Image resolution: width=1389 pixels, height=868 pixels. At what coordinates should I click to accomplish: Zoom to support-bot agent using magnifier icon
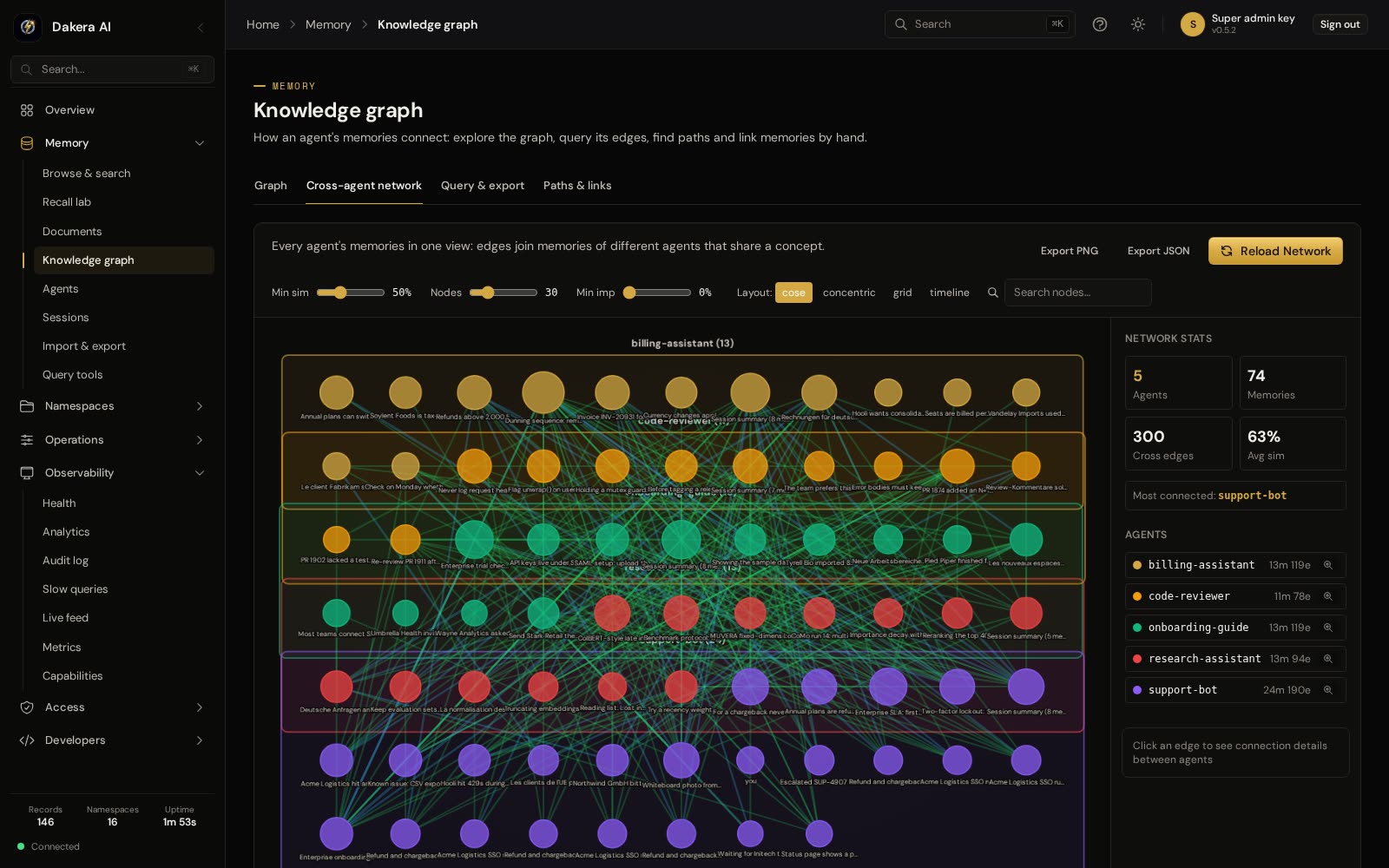tap(1327, 690)
